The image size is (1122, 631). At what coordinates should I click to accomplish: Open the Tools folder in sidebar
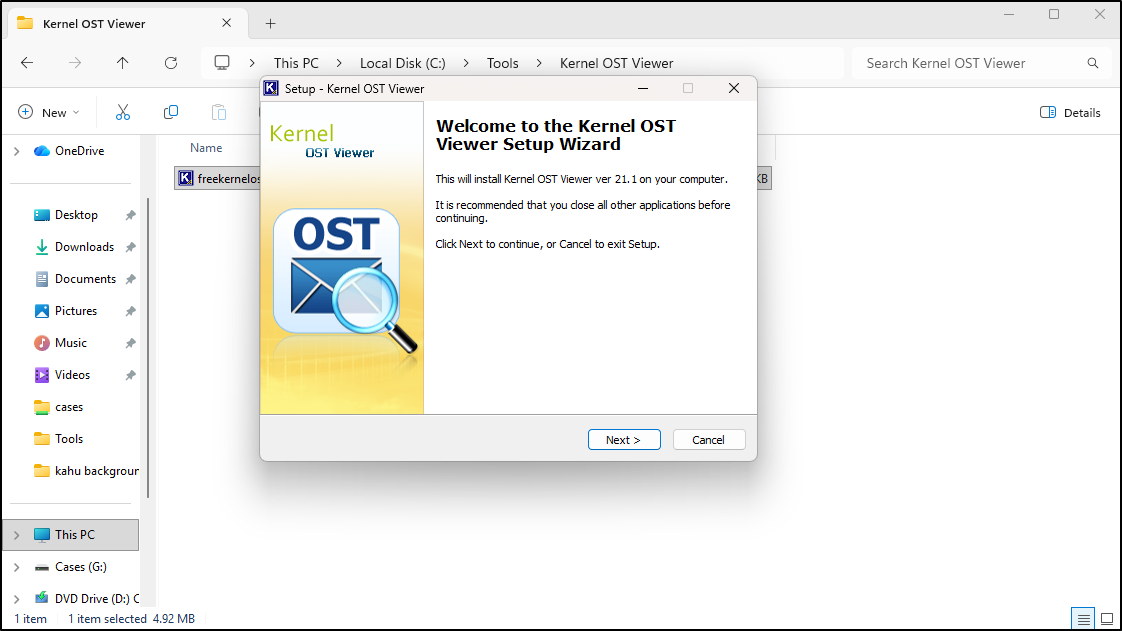69,439
